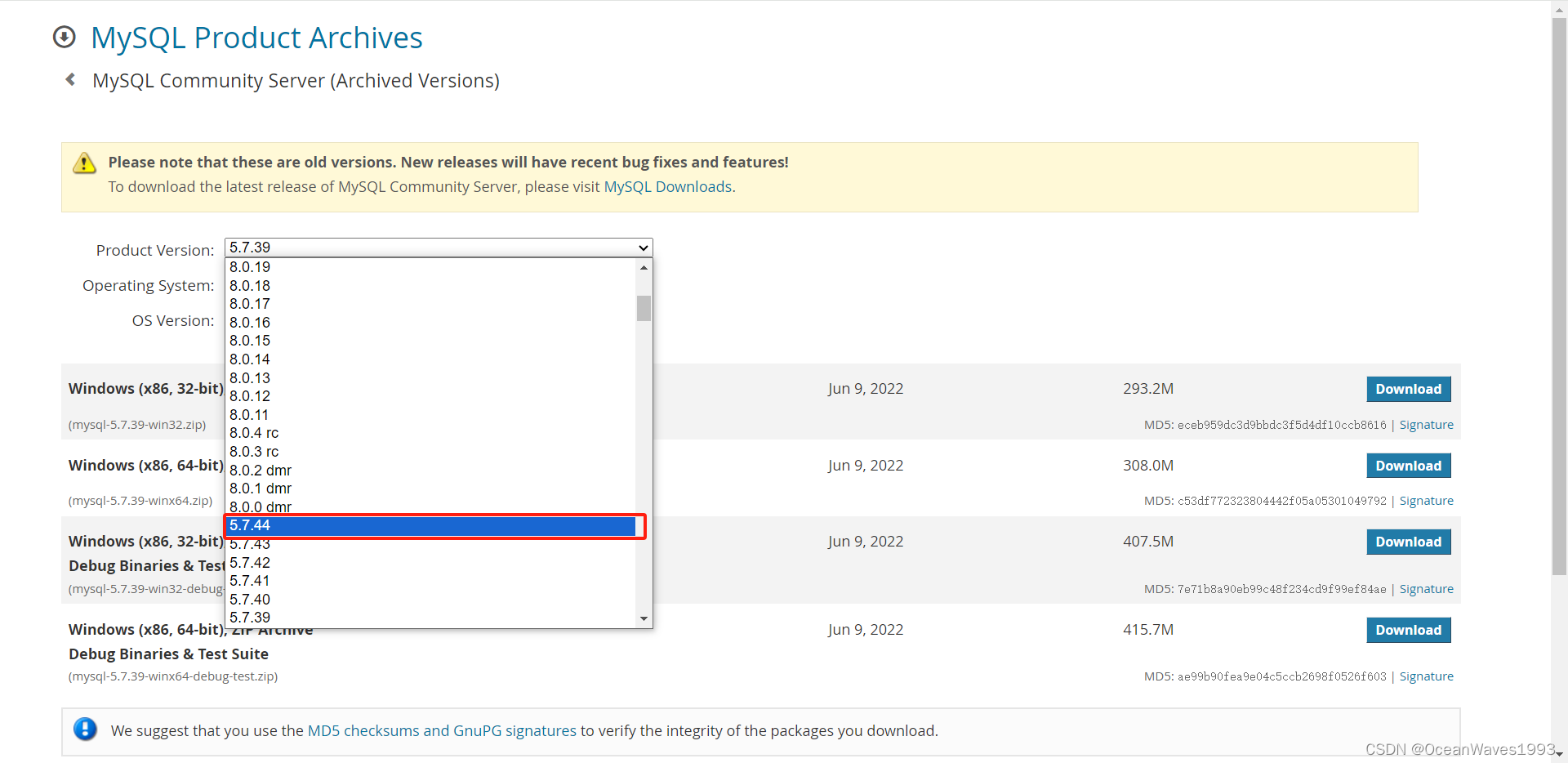Choose version 8.0.14 option
The height and width of the screenshot is (763, 1568).
coord(430,359)
